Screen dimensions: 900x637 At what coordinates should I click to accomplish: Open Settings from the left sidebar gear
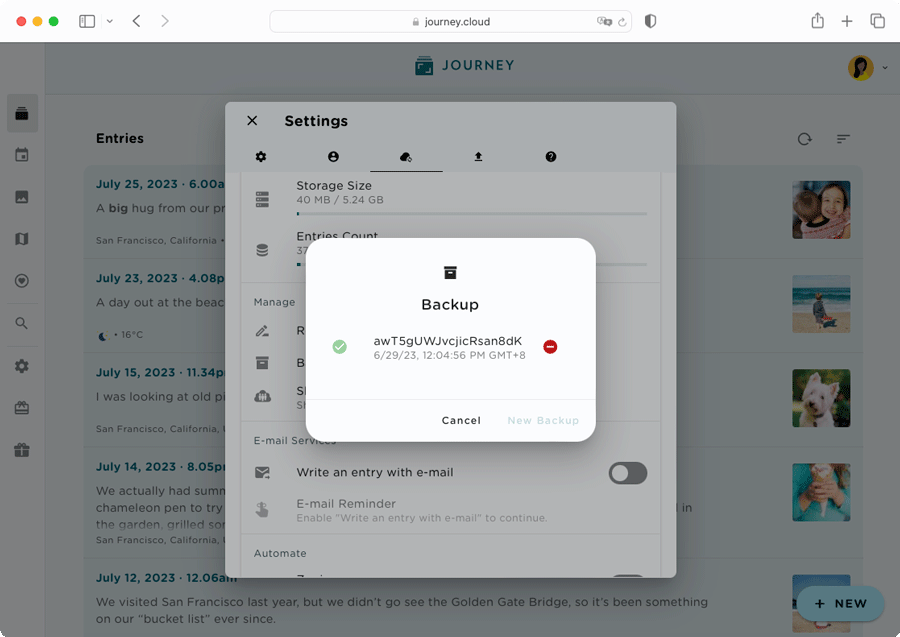click(22, 366)
